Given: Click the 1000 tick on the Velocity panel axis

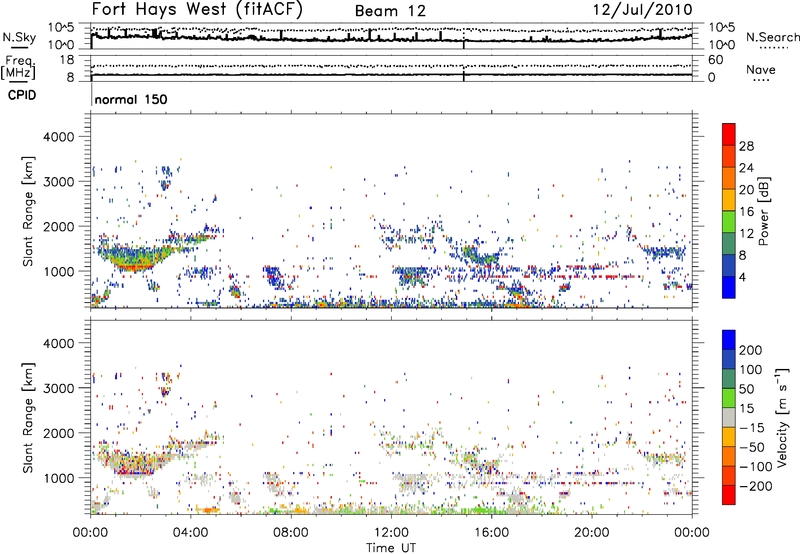Looking at the screenshot, I should [x=59, y=478].
